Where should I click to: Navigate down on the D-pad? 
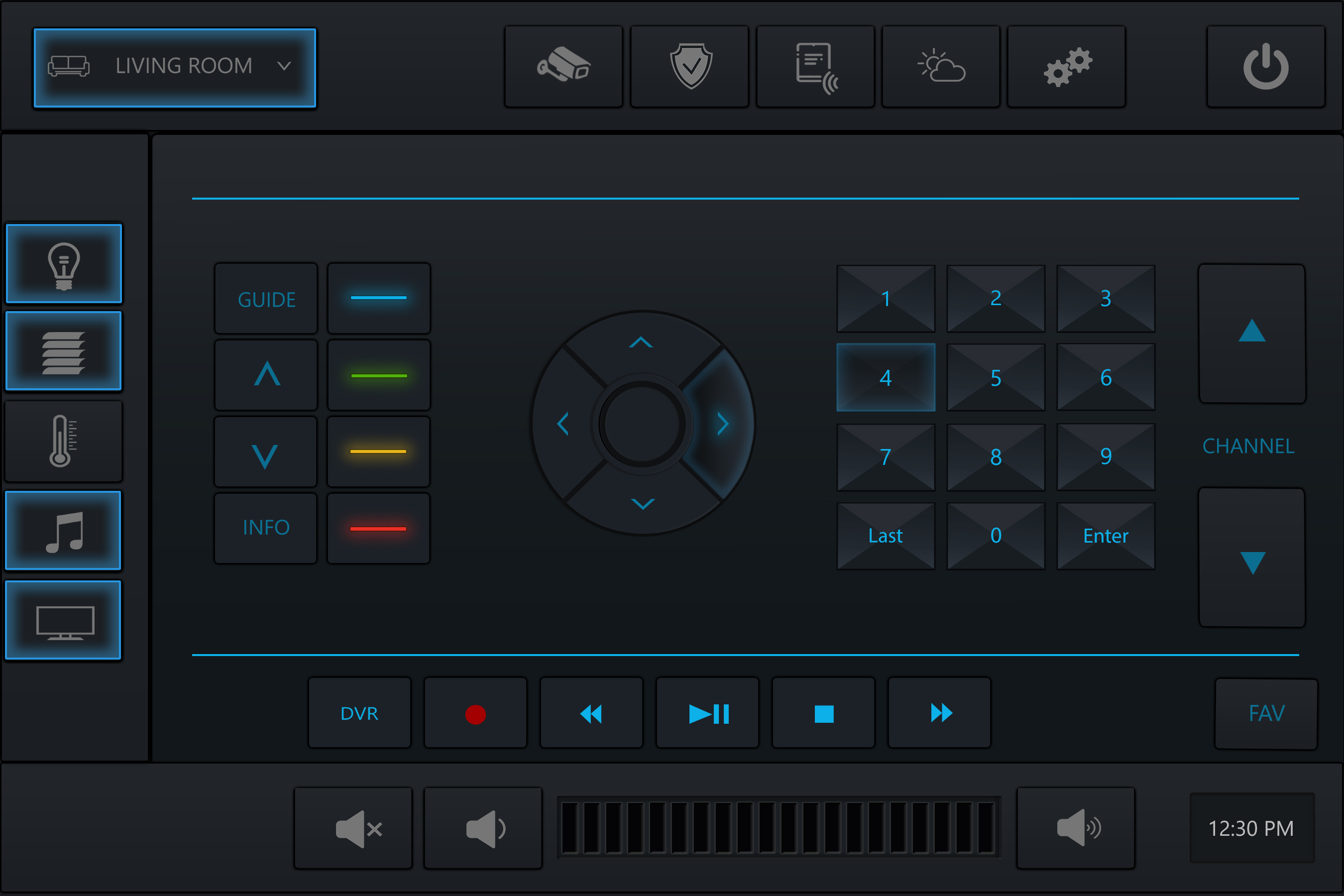643,503
